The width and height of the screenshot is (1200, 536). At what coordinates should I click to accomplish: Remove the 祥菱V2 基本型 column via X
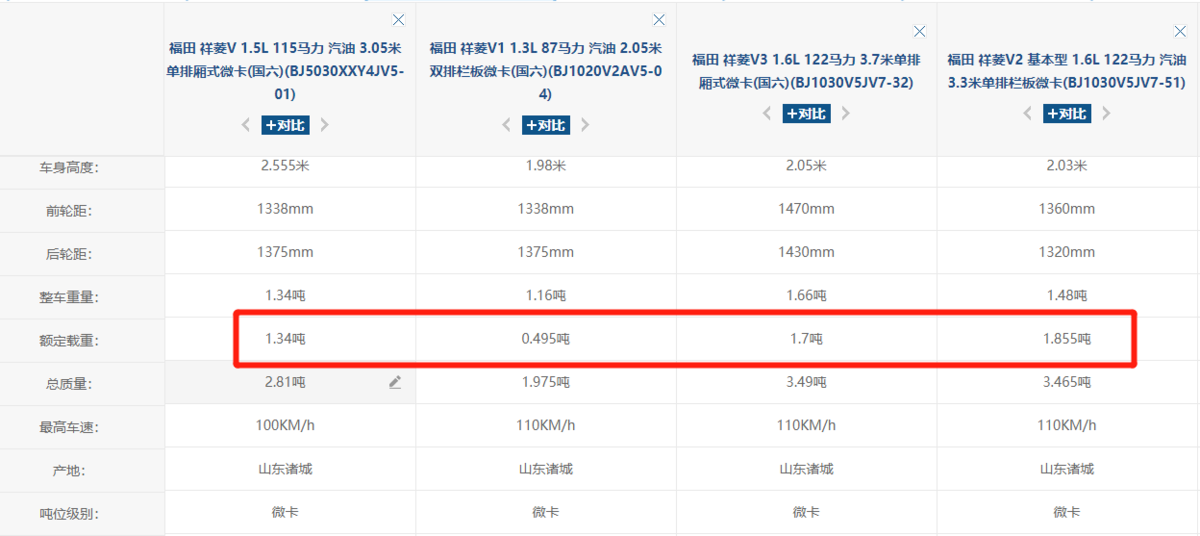point(1181,32)
